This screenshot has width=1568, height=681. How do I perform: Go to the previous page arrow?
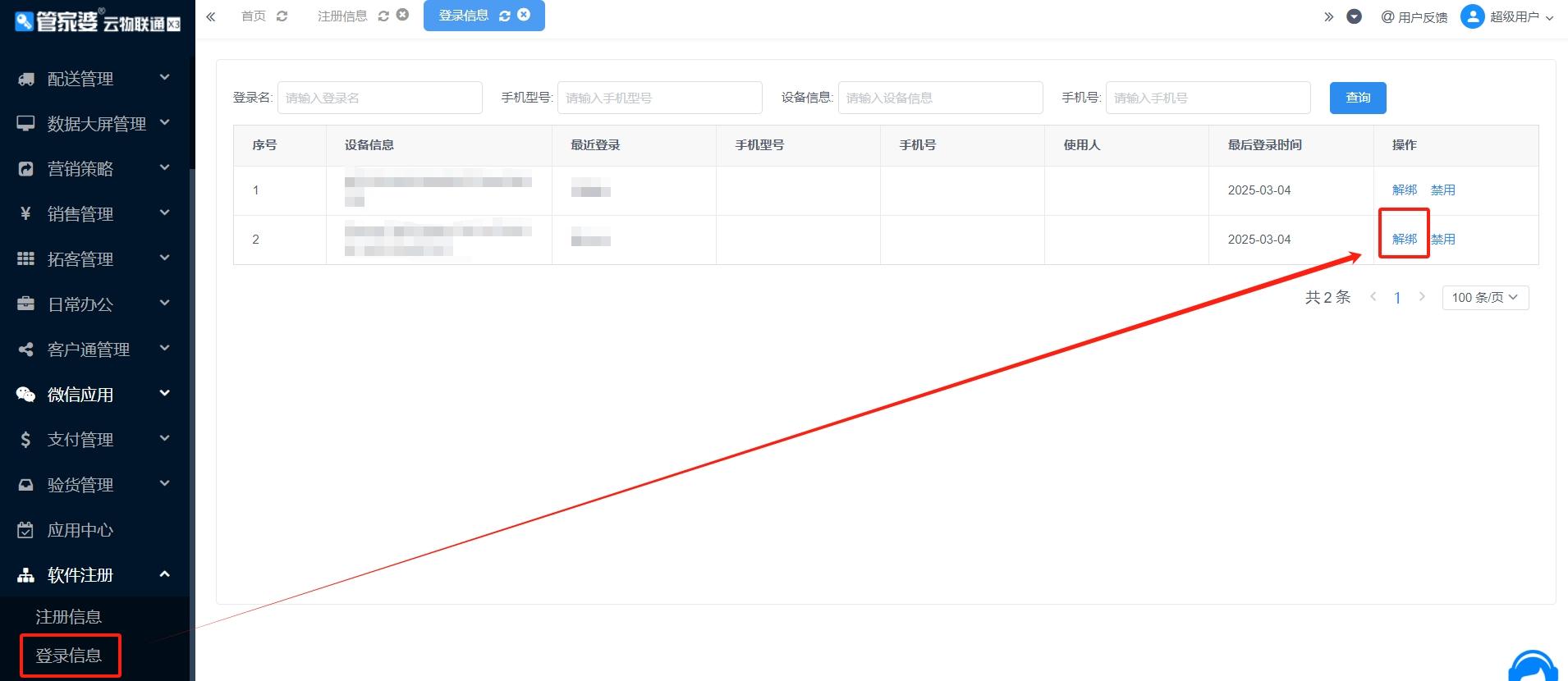tap(1373, 297)
